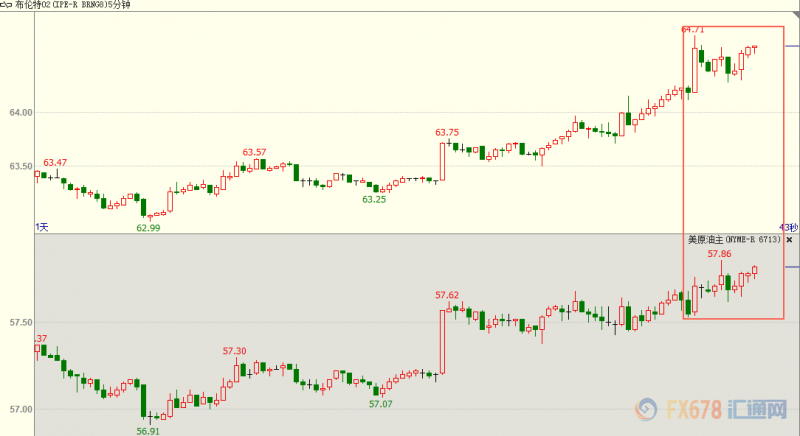Click the 1天 period label
This screenshot has height=436, width=800.
pyautogui.click(x=42, y=227)
